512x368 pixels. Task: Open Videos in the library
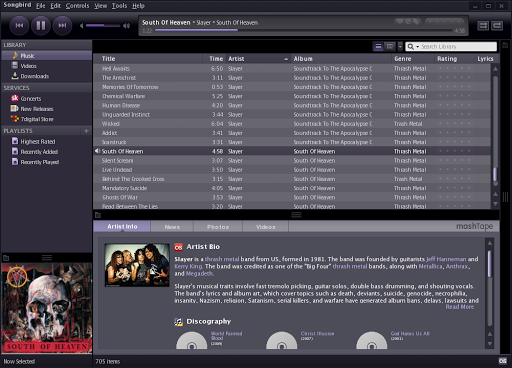point(47,66)
